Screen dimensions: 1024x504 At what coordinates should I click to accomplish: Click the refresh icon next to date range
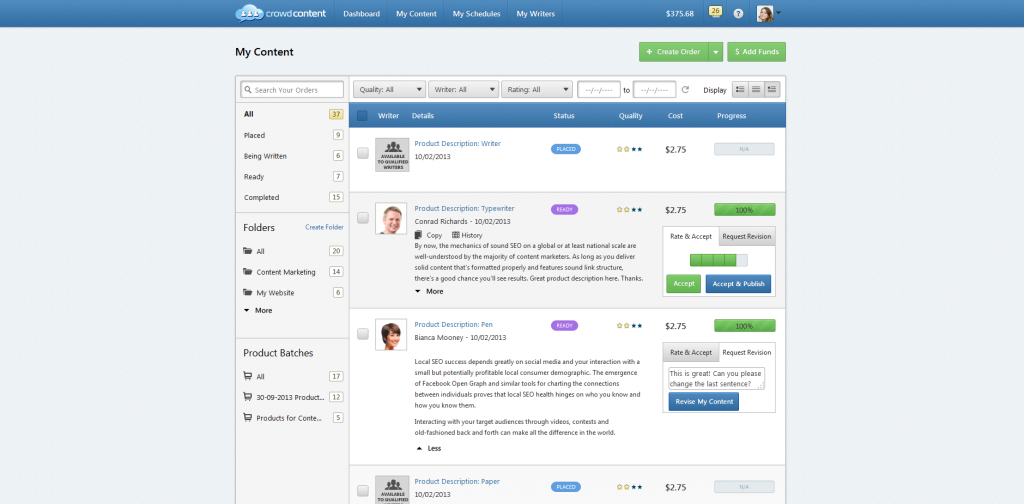[x=685, y=90]
